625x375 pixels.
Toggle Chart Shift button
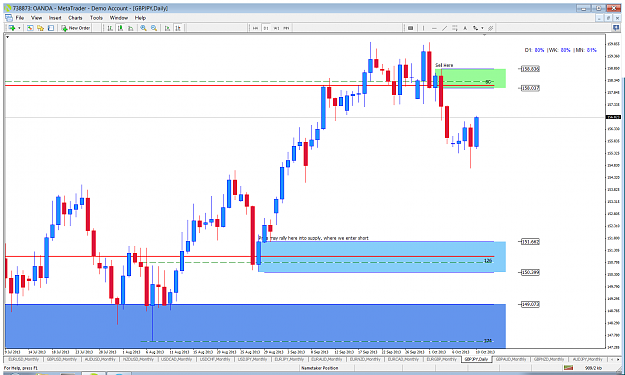[178, 28]
